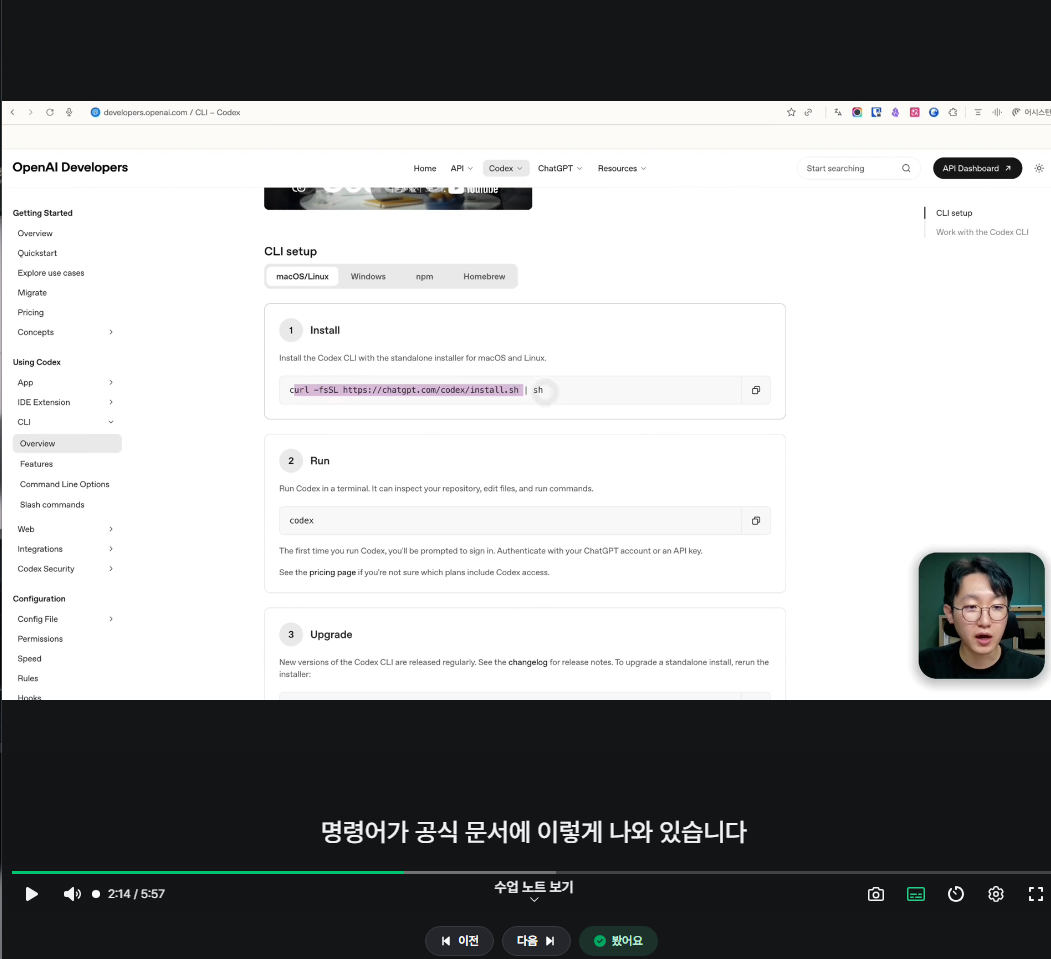Screen dimensions: 1051x959
Task: Open the Codex dropdown in top navigation
Action: [x=505, y=168]
